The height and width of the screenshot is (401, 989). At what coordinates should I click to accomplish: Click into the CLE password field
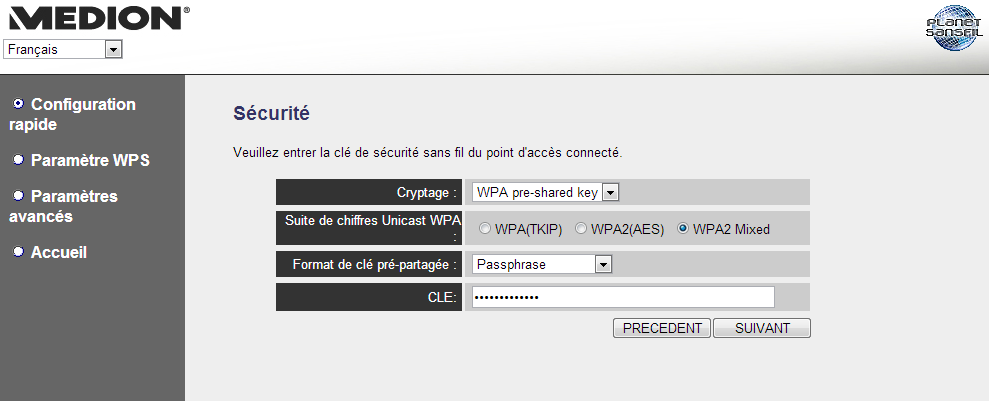(x=623, y=297)
